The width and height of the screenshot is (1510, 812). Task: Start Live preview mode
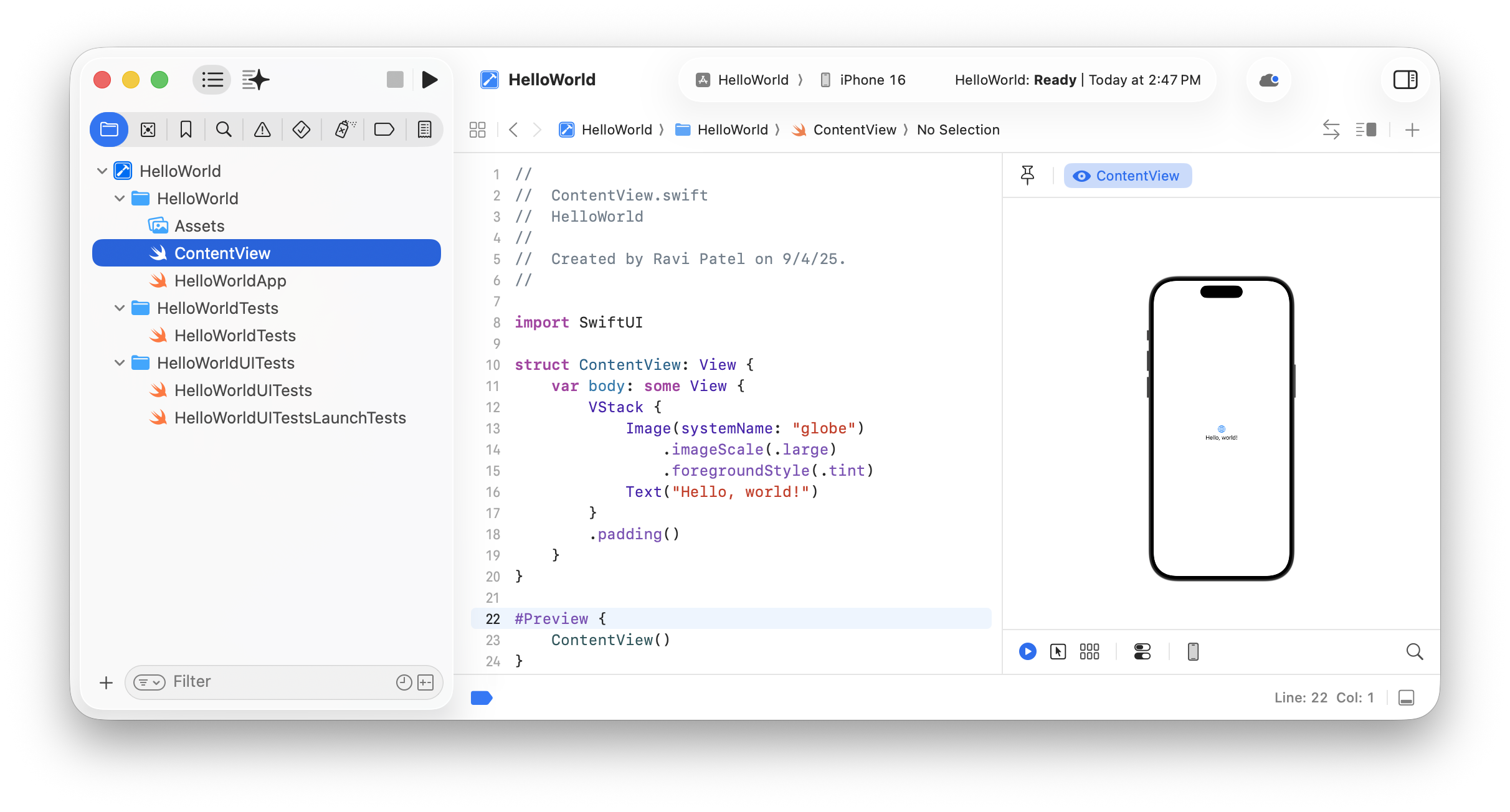(1028, 651)
